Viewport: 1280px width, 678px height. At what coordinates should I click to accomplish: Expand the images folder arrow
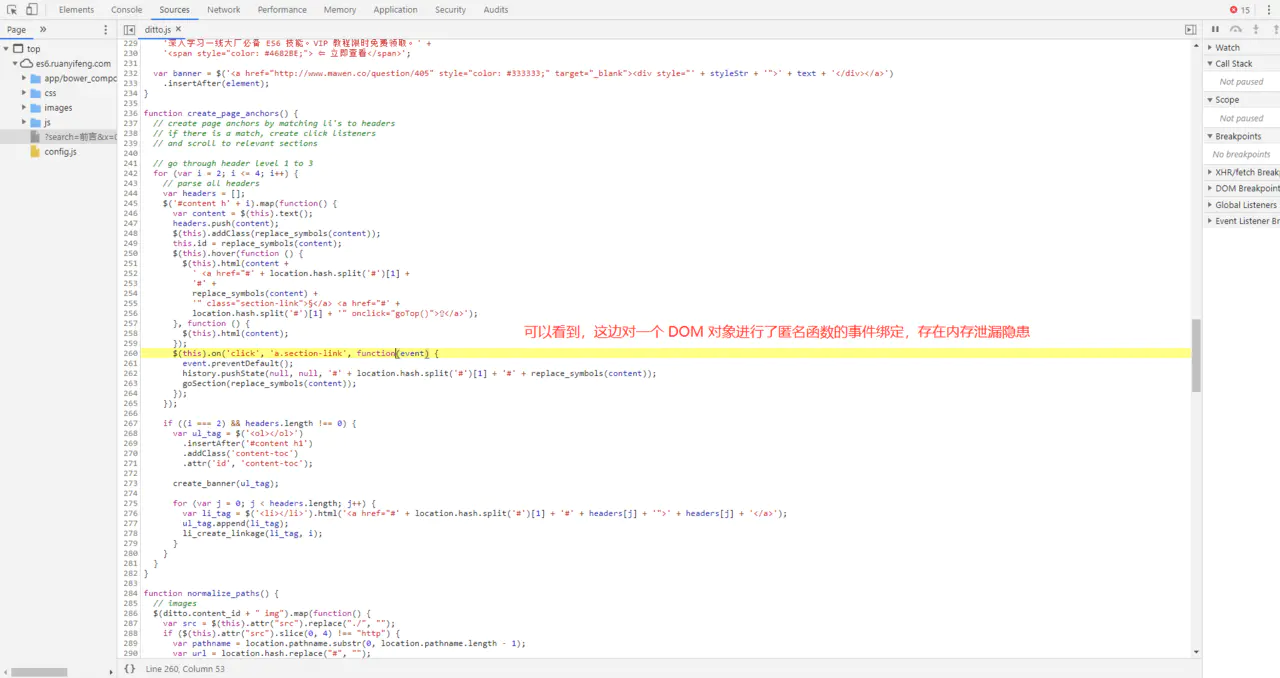click(x=25, y=108)
